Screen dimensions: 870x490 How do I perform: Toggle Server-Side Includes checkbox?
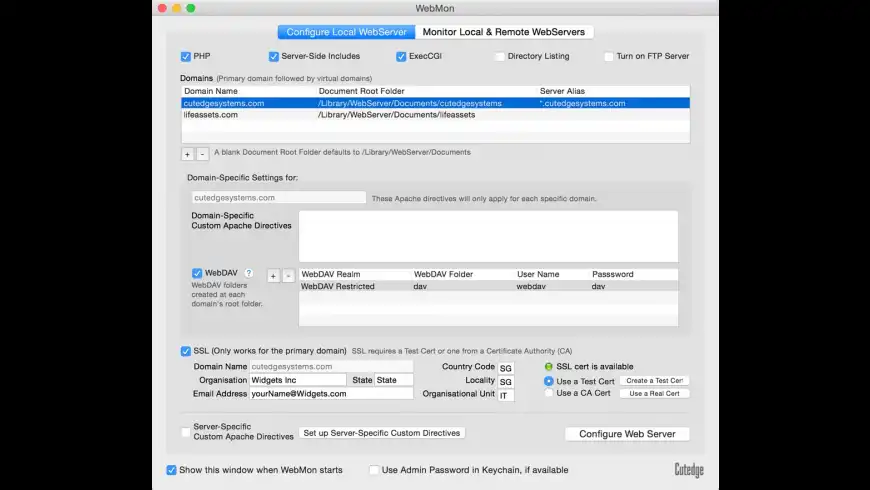point(274,56)
